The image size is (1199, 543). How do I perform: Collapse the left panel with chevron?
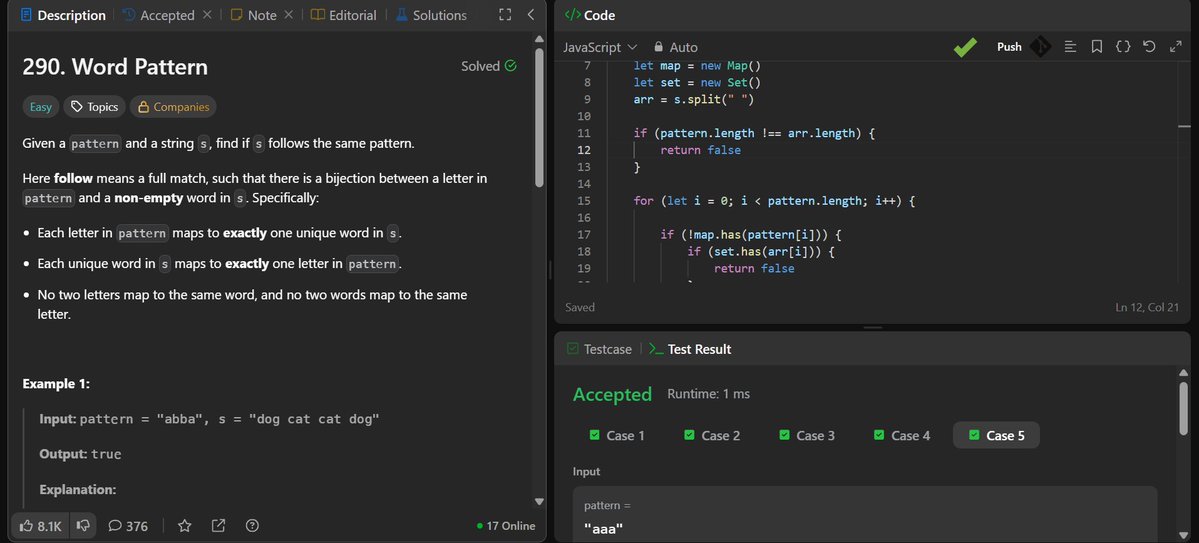531,15
